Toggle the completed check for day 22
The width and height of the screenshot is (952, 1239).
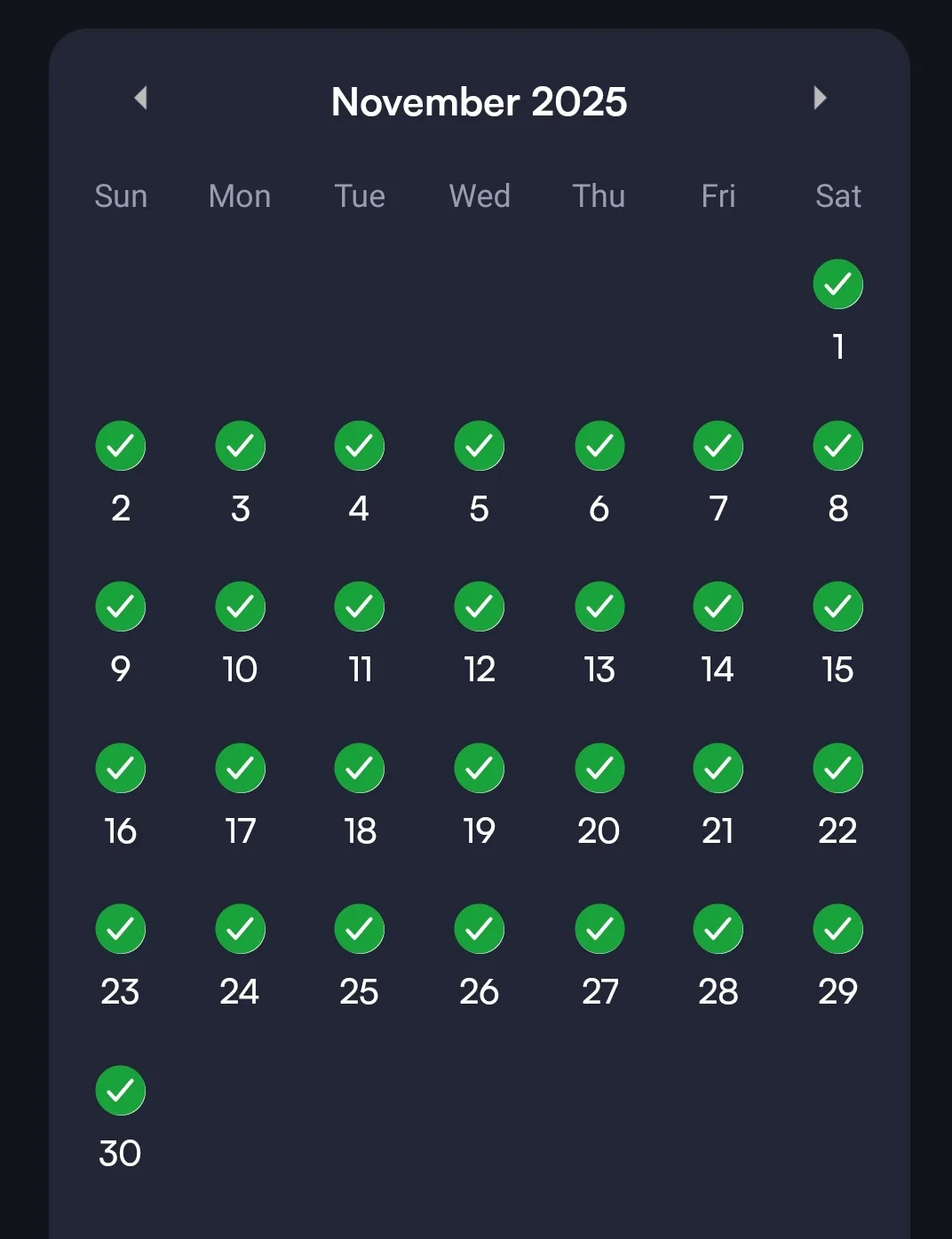point(837,768)
